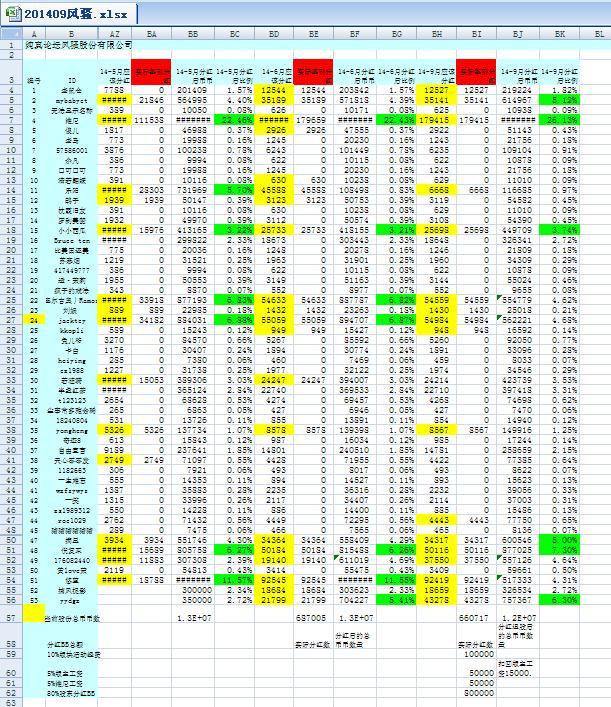This screenshot has height=707, width=611.
Task: Click cell '413165' in column BB
Action: pyautogui.click(x=193, y=230)
